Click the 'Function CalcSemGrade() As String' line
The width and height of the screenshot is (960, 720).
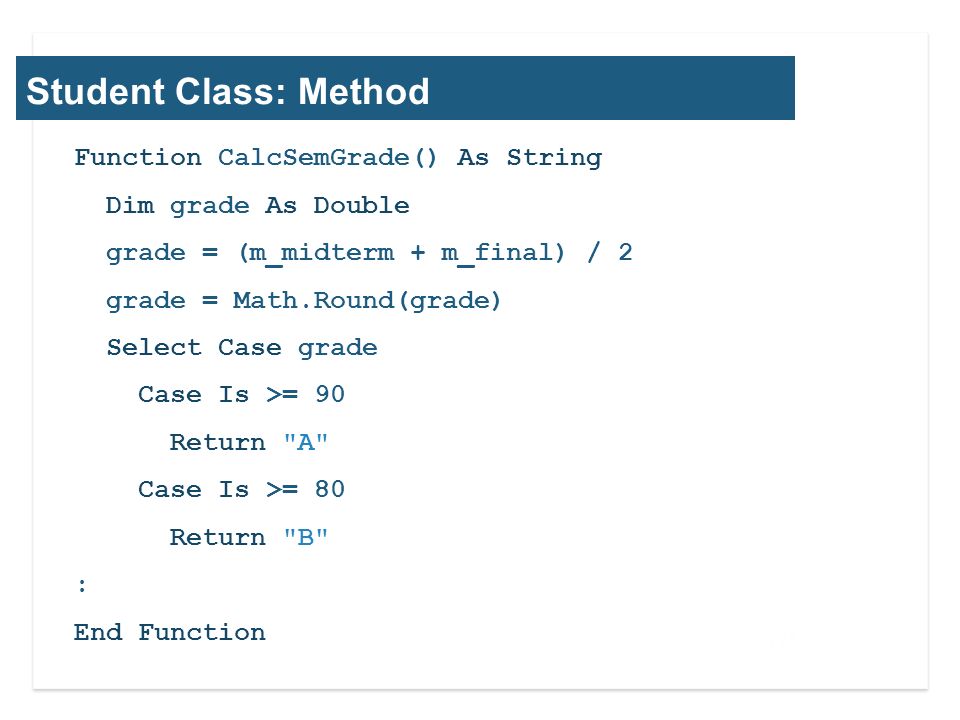coord(338,158)
